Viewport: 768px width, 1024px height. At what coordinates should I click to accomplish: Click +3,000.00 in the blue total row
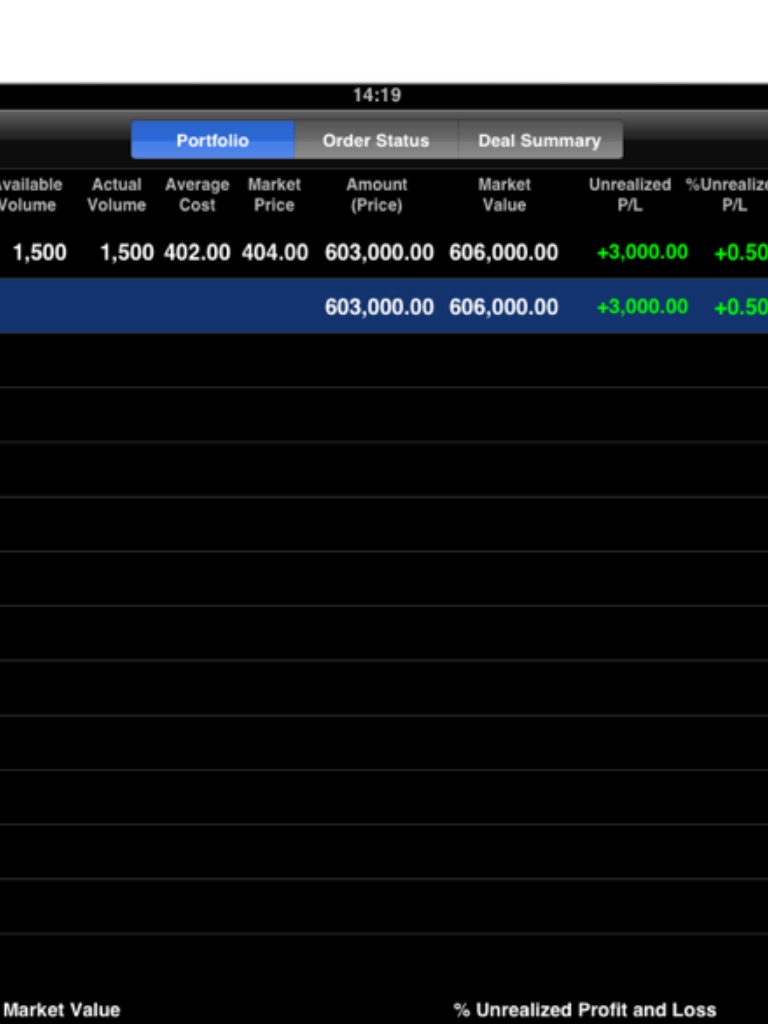[643, 306]
